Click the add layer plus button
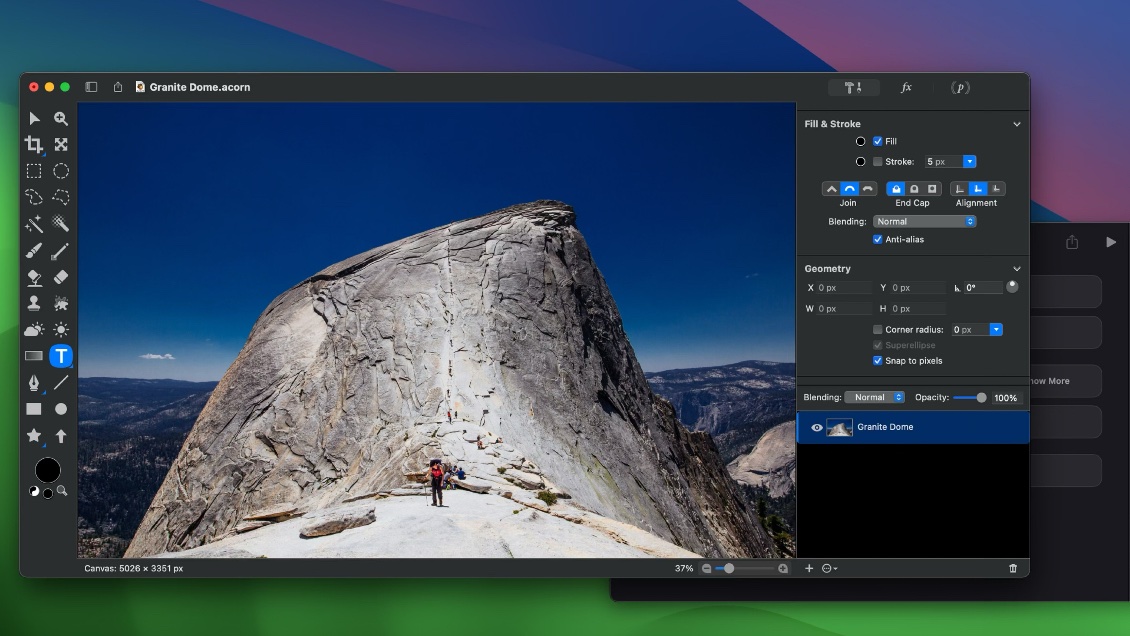This screenshot has width=1130, height=636. (x=809, y=568)
